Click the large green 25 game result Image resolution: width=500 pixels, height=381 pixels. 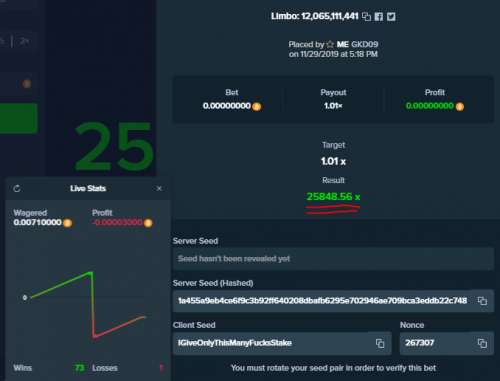tap(114, 146)
